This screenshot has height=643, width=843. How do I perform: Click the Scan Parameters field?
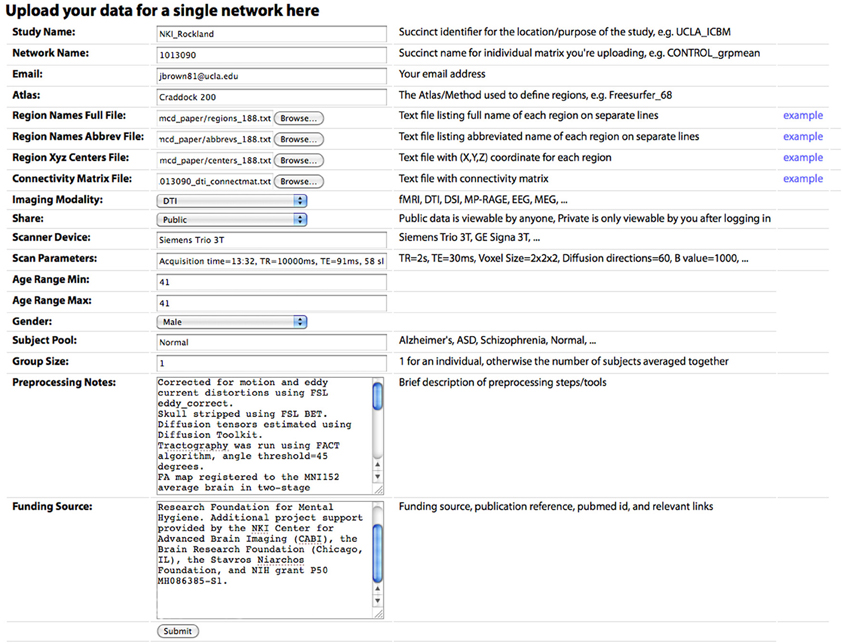tap(272, 261)
